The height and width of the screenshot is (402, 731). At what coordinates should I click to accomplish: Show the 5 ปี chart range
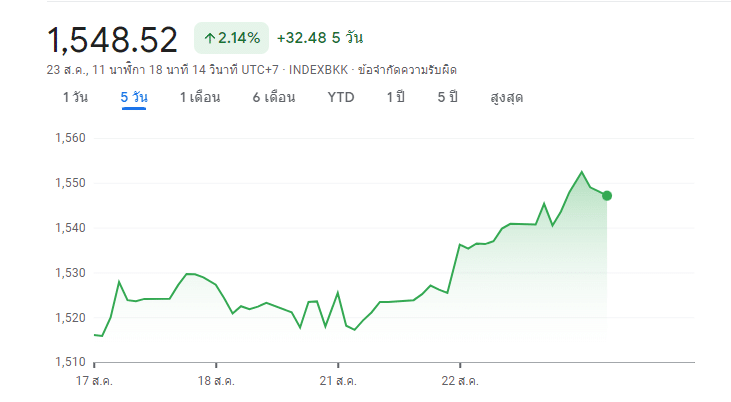coord(448,97)
